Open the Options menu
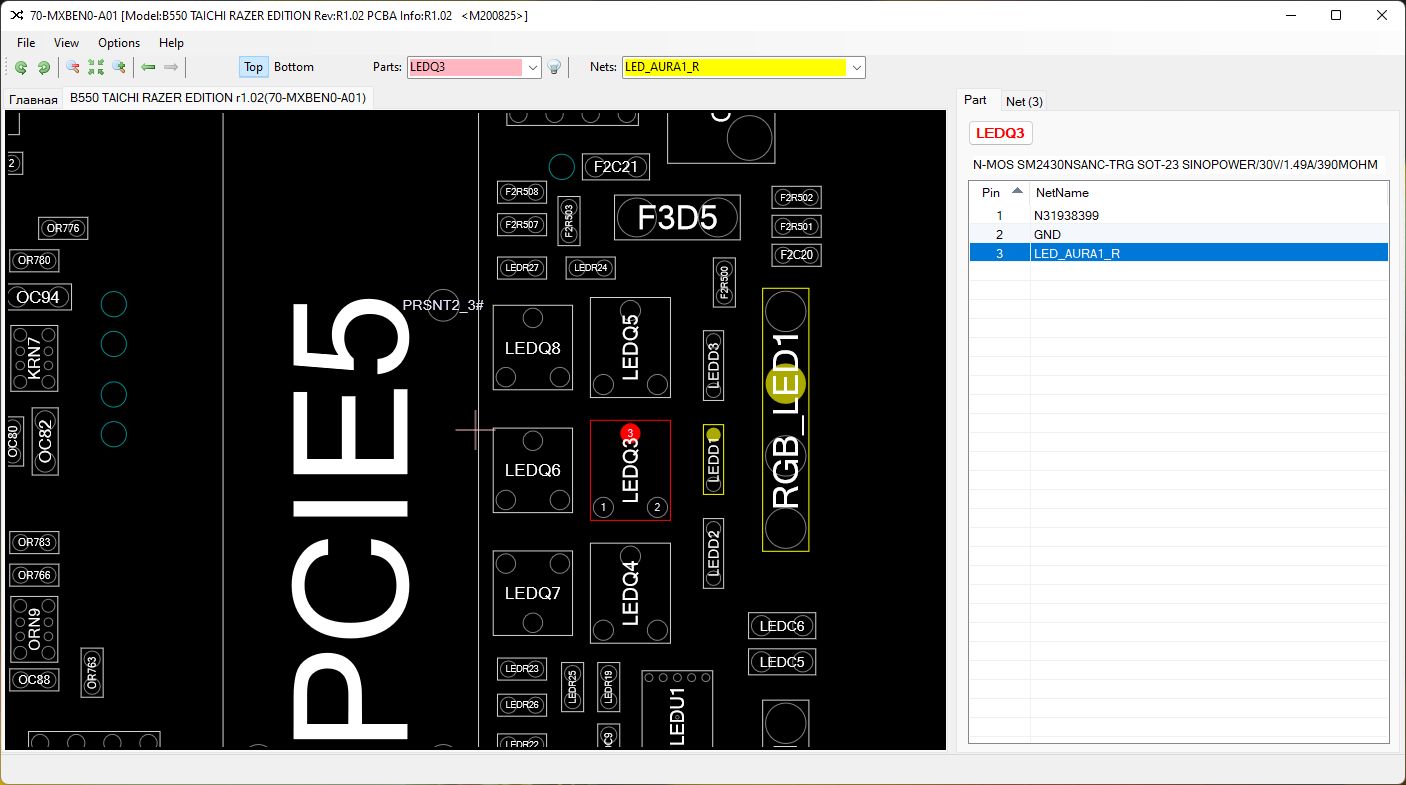The height and width of the screenshot is (785, 1406). coord(119,43)
